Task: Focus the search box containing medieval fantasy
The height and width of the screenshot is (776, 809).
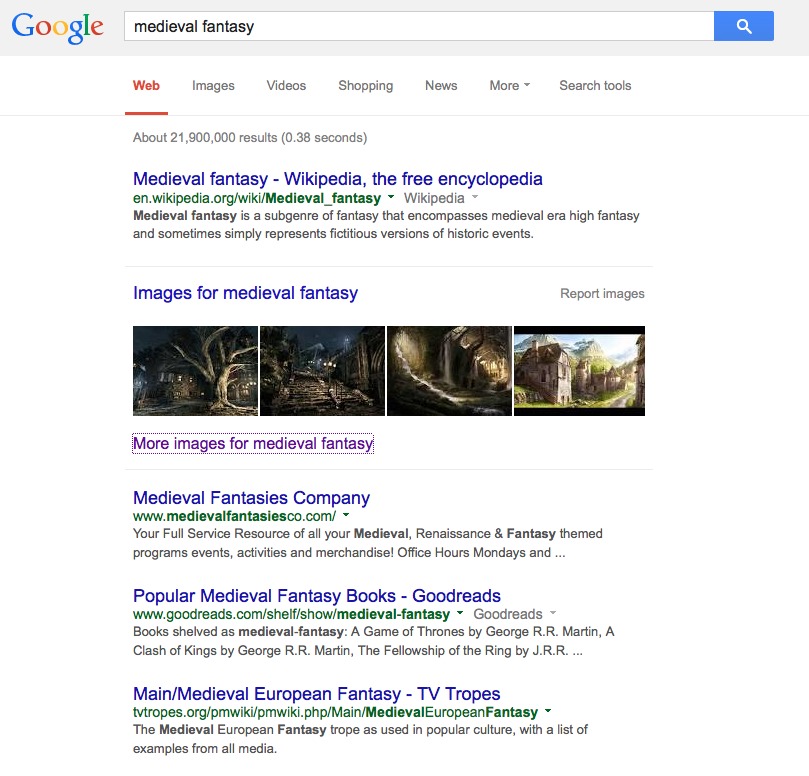Action: point(419,26)
